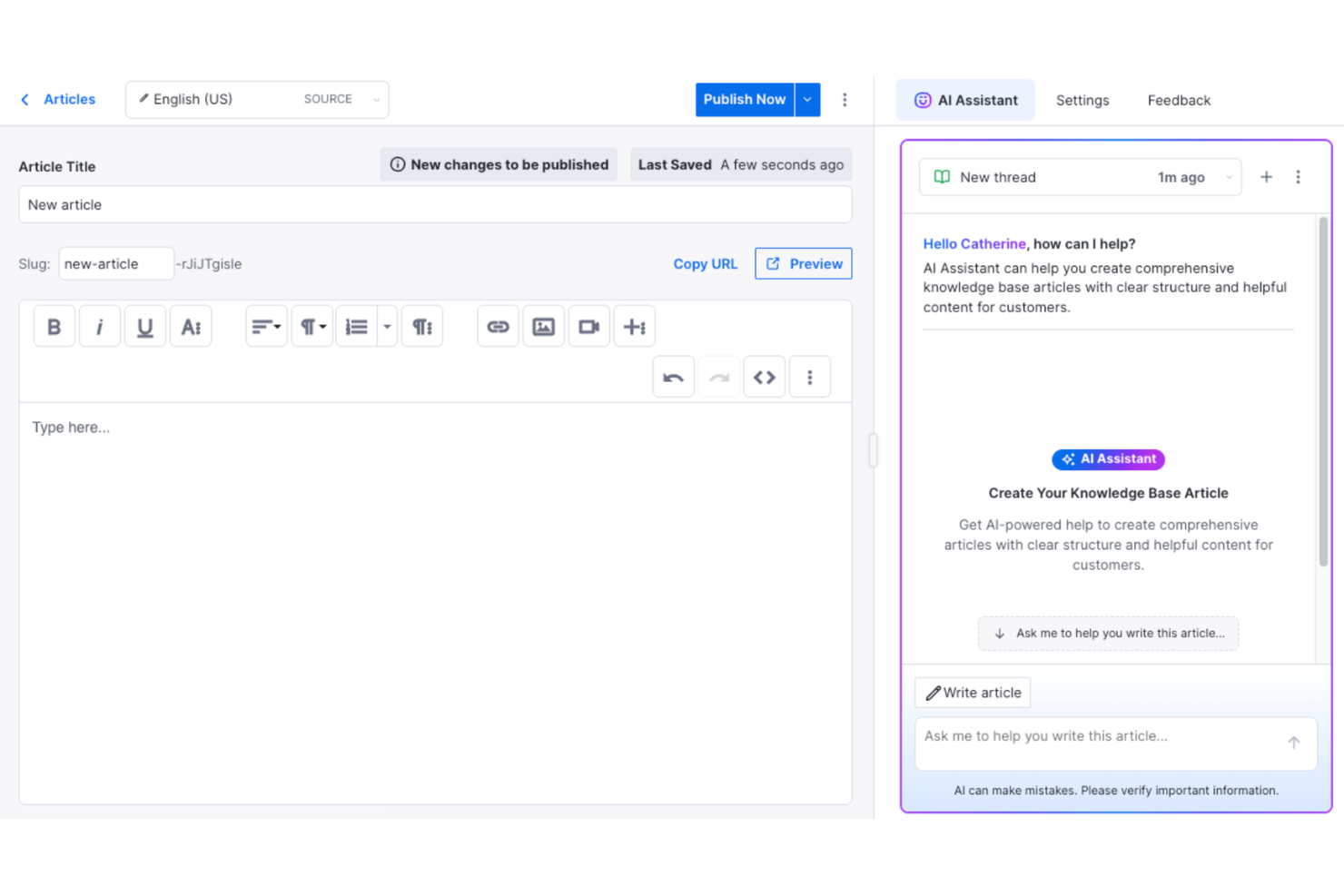The width and height of the screenshot is (1344, 896).
Task: Insert an image into the article
Action: [543, 326]
